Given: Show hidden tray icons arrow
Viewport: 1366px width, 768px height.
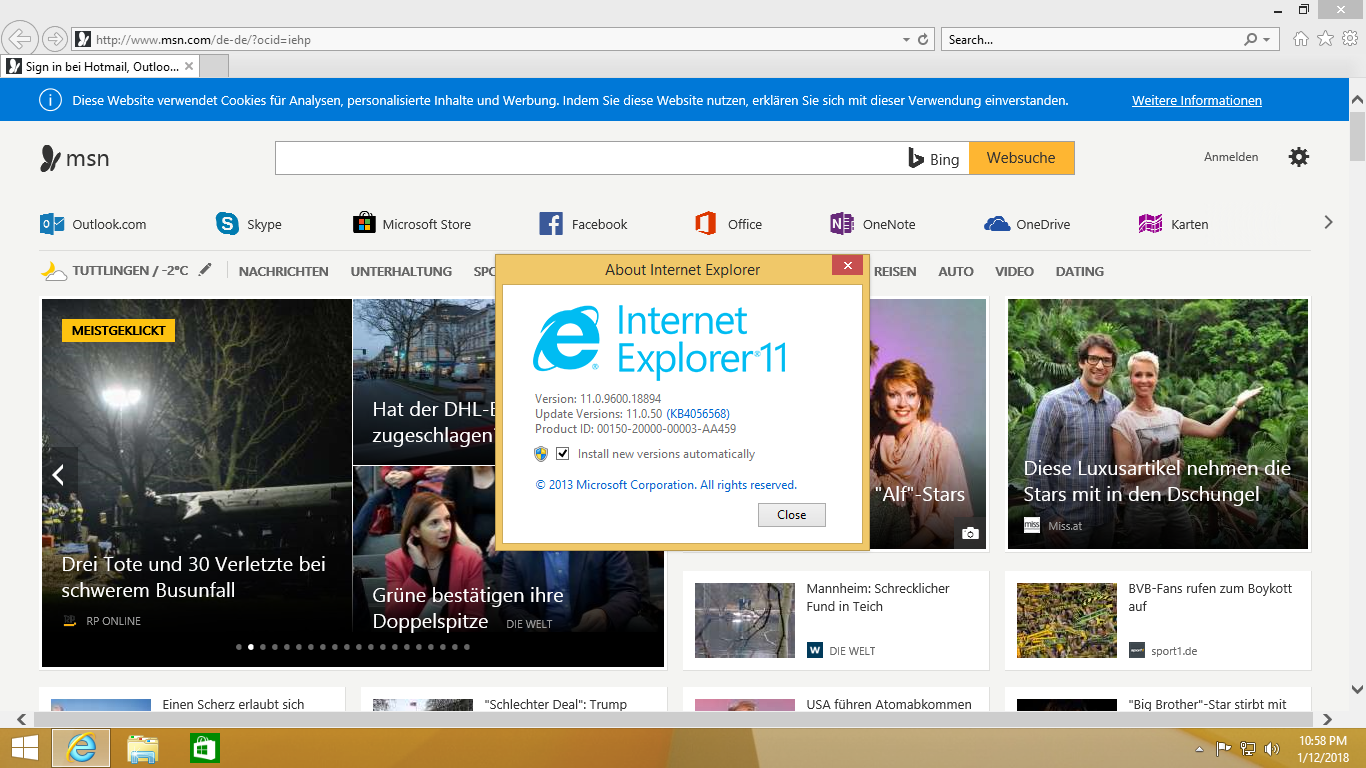Looking at the screenshot, I should (1200, 748).
